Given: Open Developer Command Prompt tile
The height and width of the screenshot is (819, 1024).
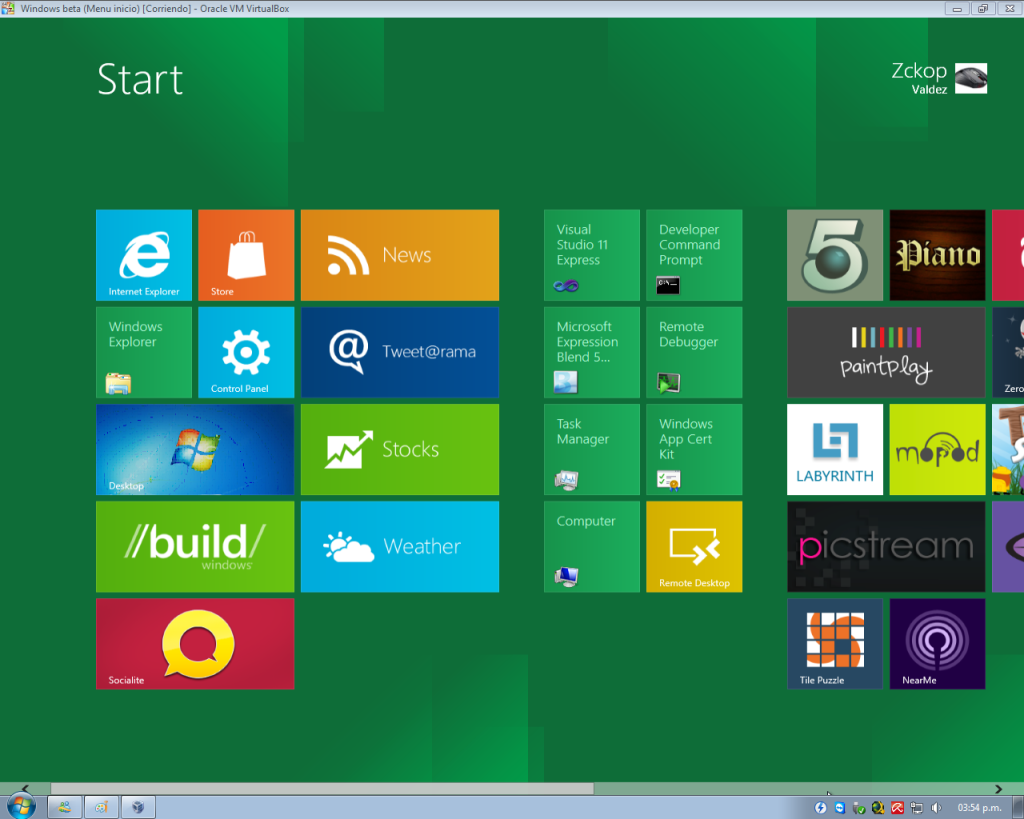Looking at the screenshot, I should [694, 255].
